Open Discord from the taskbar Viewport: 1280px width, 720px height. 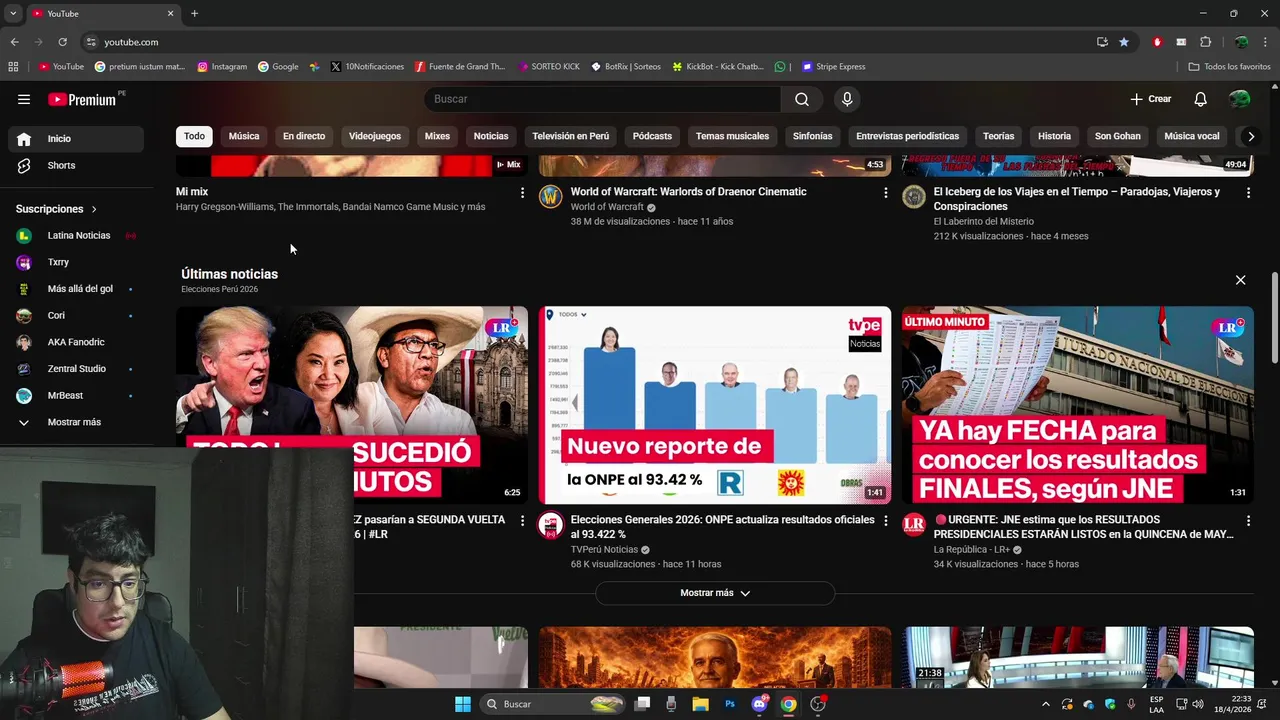click(x=759, y=704)
